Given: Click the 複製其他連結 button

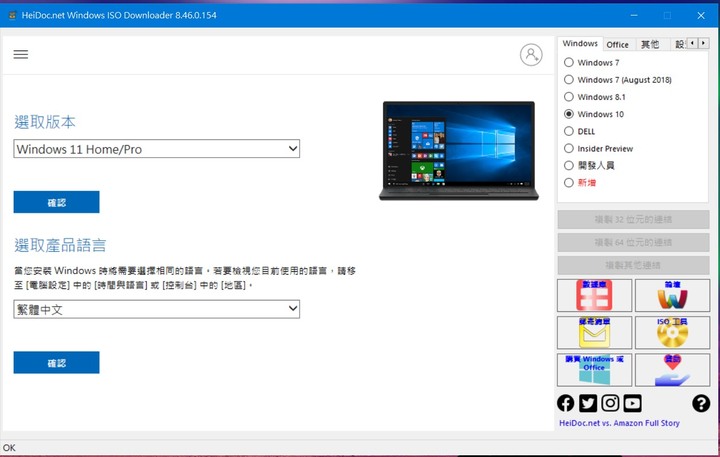Looking at the screenshot, I should [633, 265].
